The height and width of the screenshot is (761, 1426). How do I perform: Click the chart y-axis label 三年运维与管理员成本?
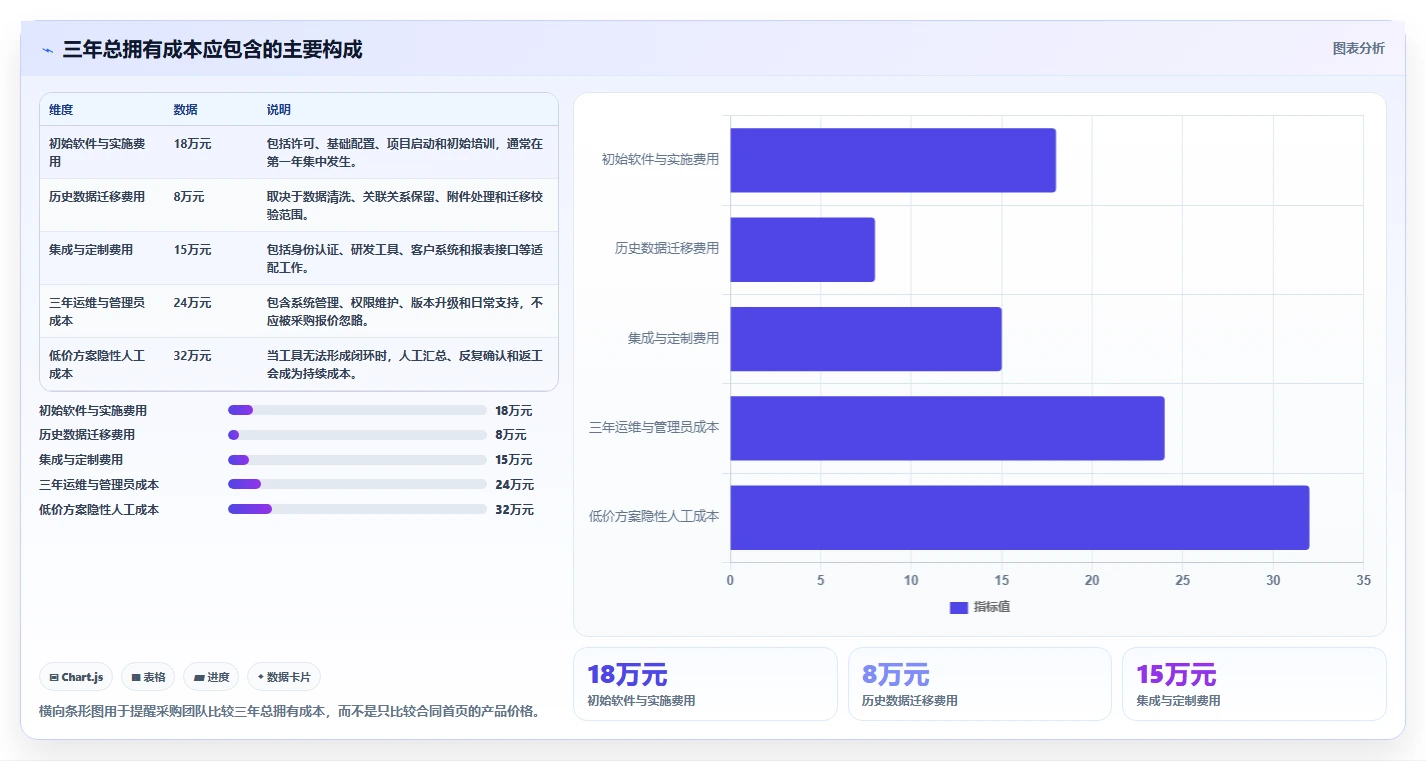(654, 428)
